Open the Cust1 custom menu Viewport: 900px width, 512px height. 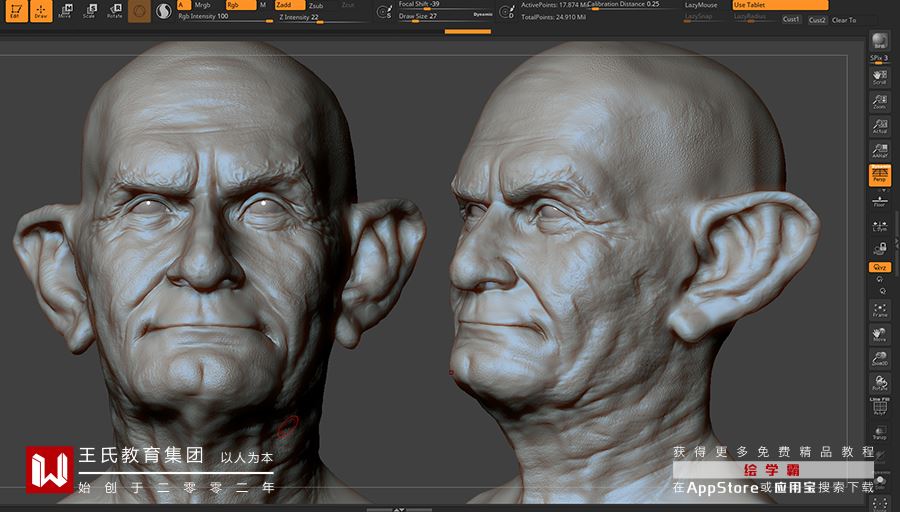(791, 20)
